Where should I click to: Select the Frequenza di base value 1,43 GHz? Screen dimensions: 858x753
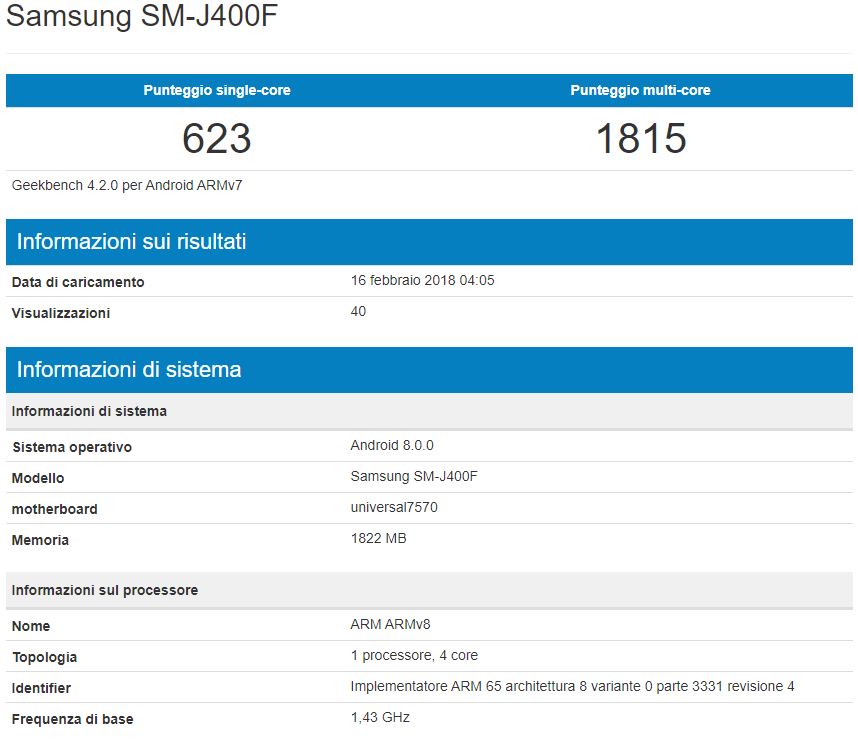click(380, 717)
